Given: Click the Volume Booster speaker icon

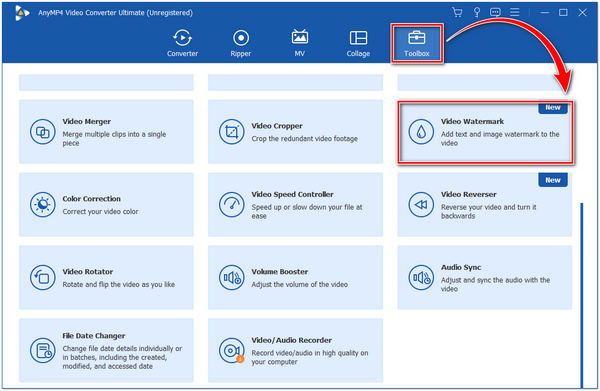Looking at the screenshot, I should [232, 277].
